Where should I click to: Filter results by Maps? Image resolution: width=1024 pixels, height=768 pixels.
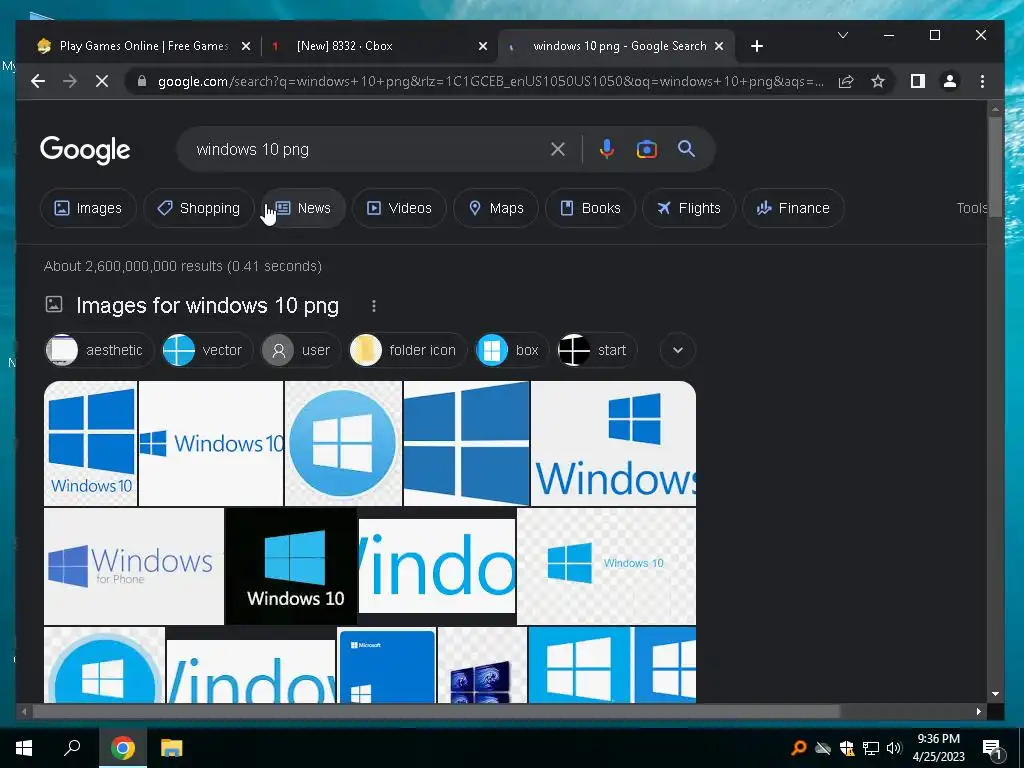[496, 208]
